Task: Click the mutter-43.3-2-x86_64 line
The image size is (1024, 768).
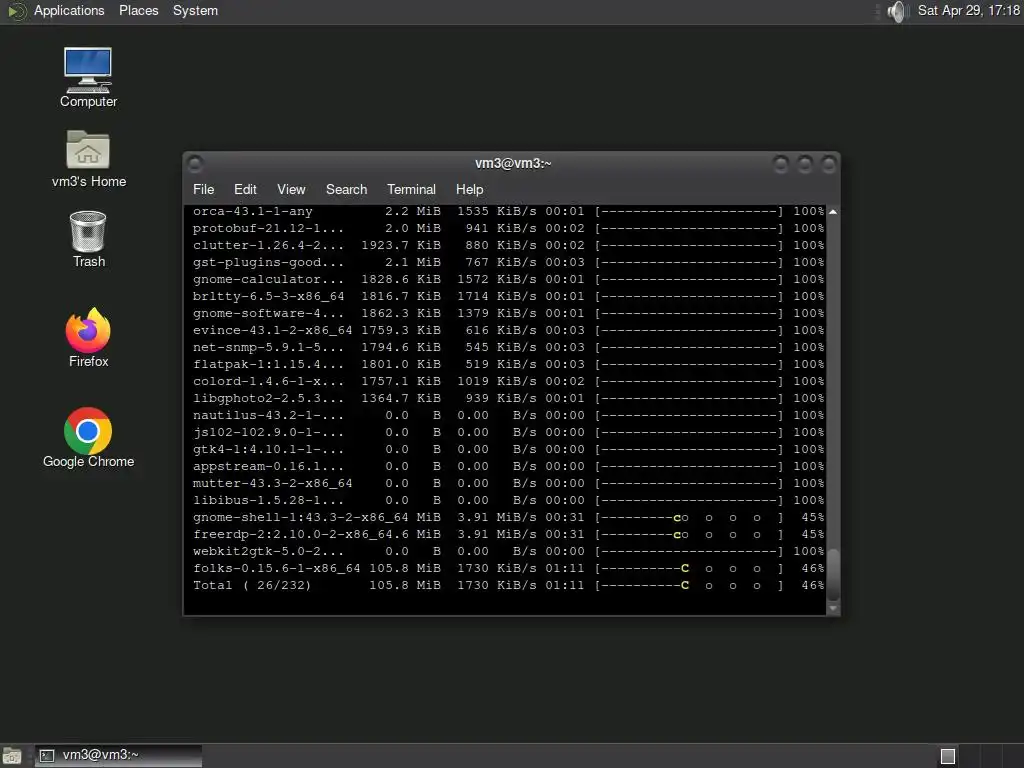Action: point(508,483)
